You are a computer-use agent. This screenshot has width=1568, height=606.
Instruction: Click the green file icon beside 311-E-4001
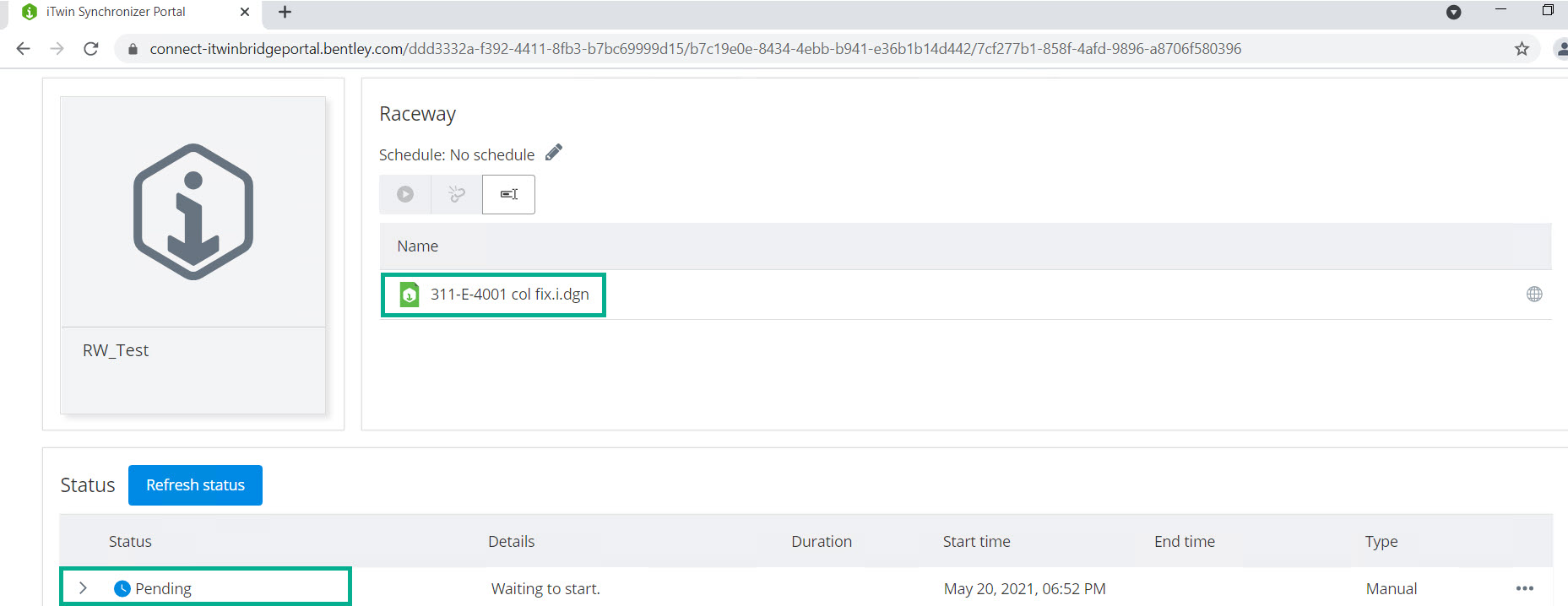coord(410,294)
